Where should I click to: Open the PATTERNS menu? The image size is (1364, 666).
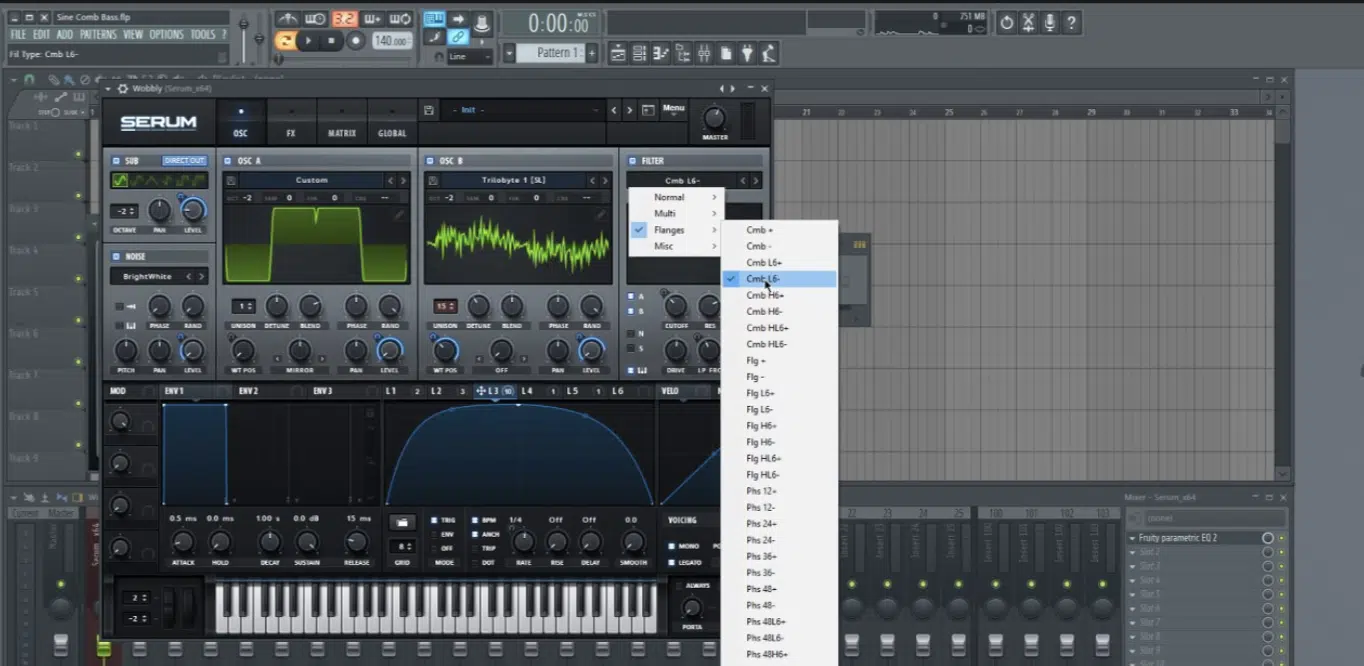click(98, 34)
